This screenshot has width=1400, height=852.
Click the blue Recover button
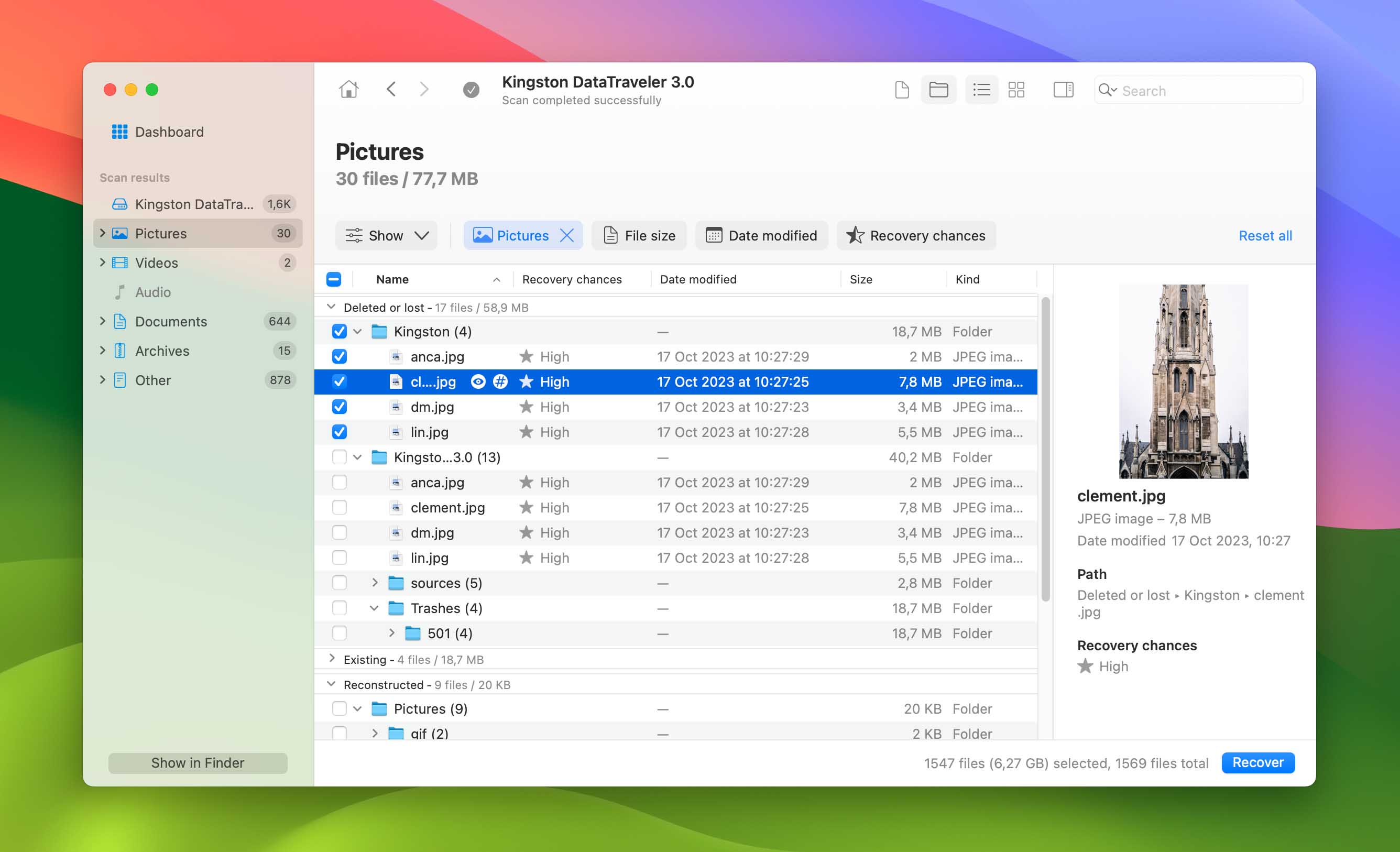pyautogui.click(x=1258, y=762)
